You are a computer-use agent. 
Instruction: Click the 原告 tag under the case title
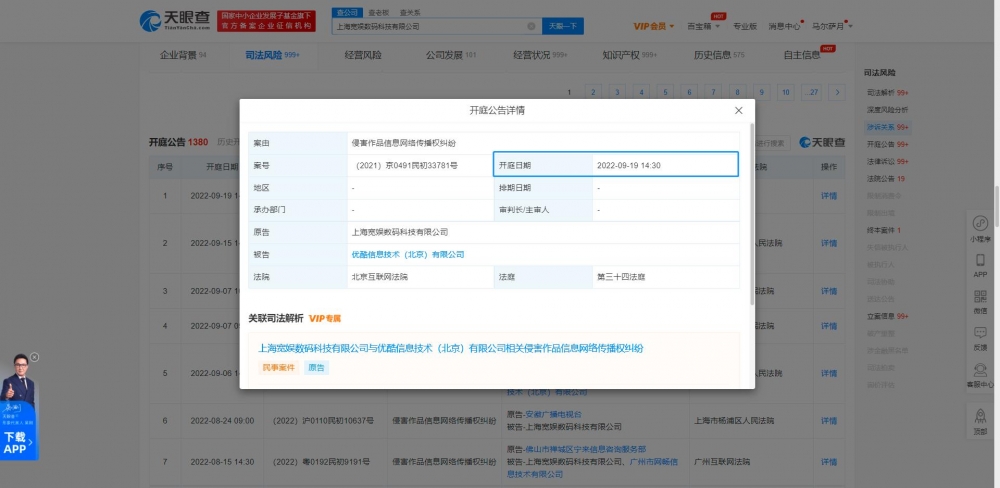pyautogui.click(x=316, y=367)
